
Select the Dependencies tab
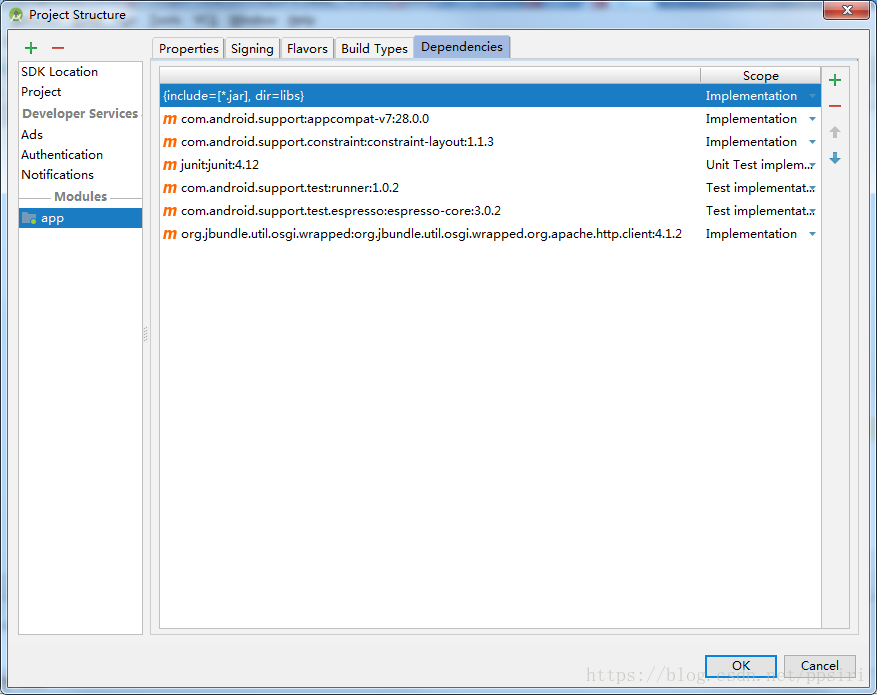click(x=461, y=47)
